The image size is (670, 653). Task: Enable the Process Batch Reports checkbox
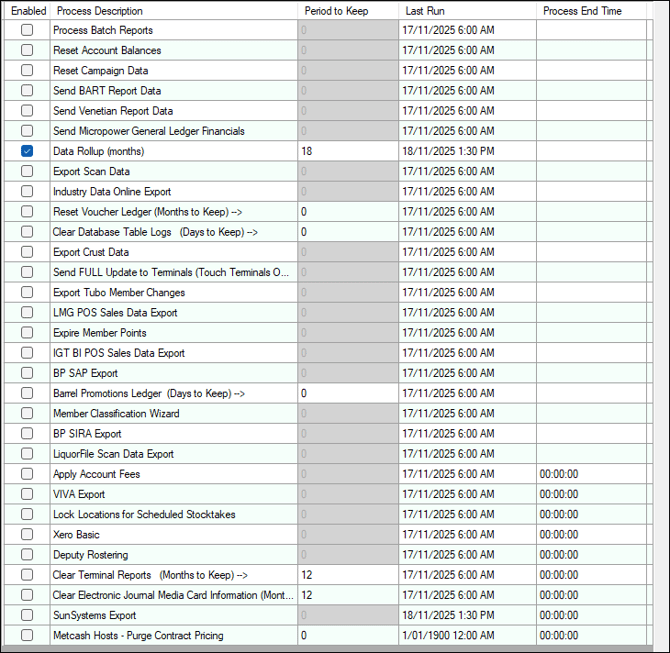[27, 30]
